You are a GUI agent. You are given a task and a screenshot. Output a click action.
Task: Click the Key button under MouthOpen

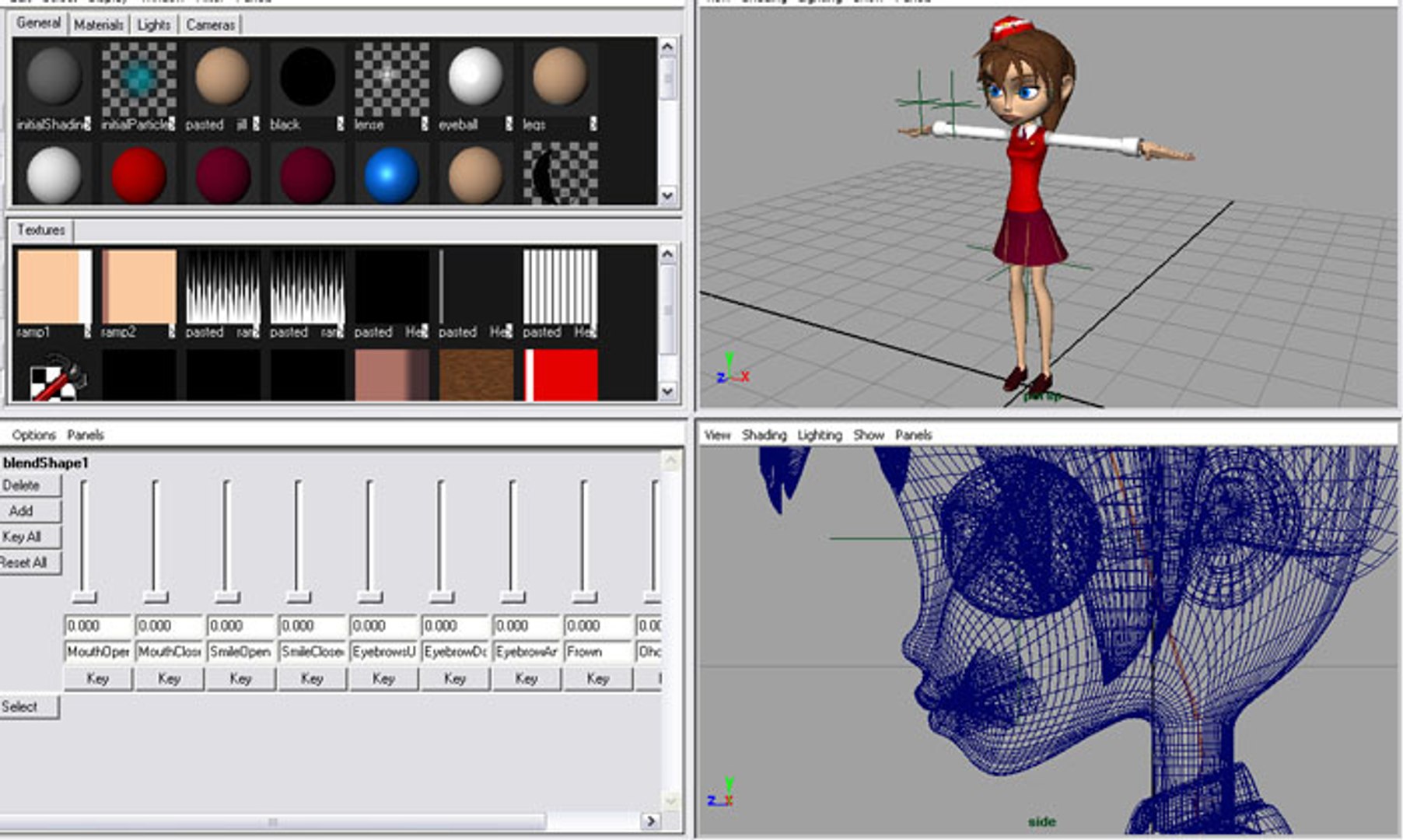tap(97, 679)
